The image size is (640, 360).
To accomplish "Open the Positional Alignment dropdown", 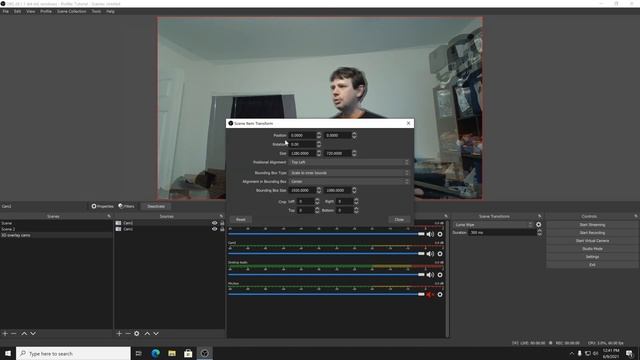I will coord(349,162).
